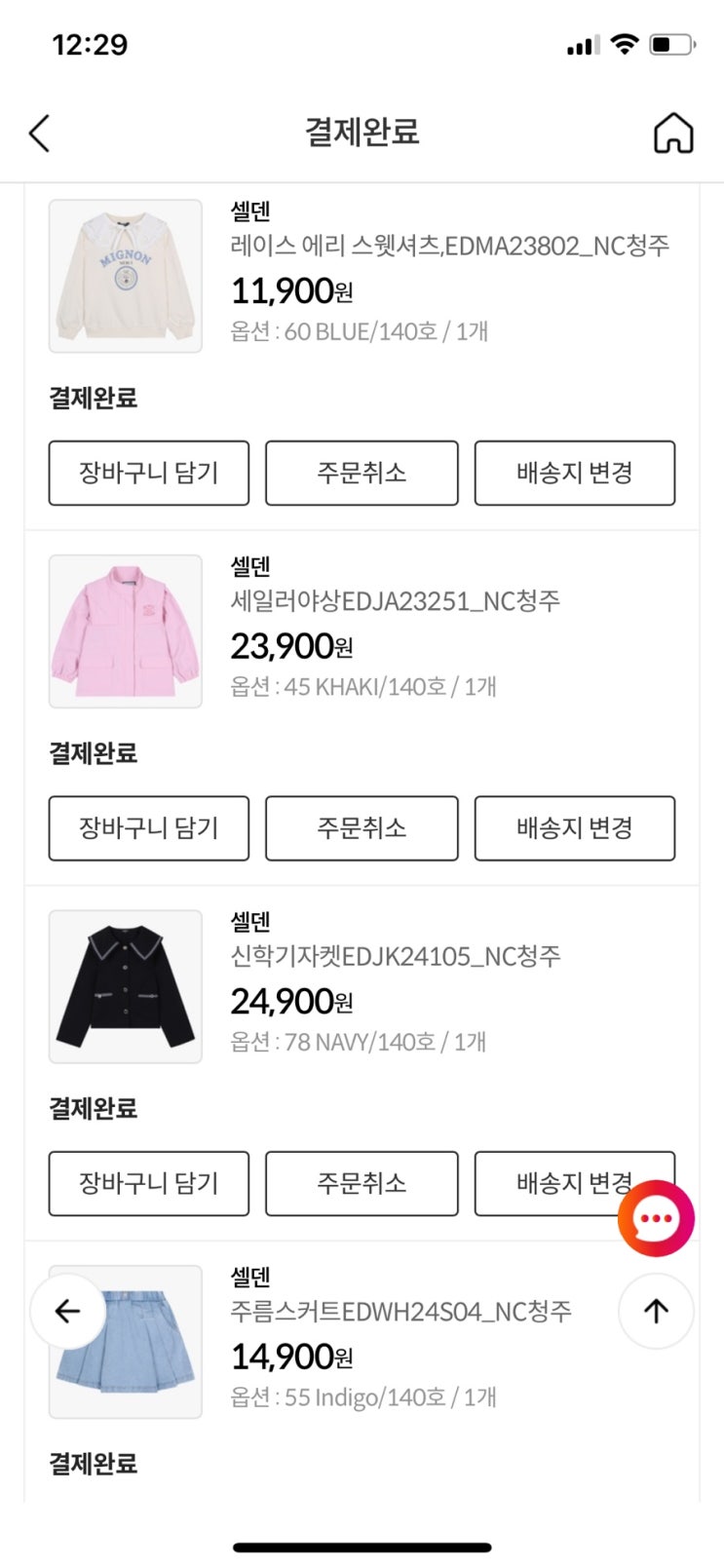Tap the Wi-Fi status icon
The height and width of the screenshot is (1568, 724).
pyautogui.click(x=624, y=44)
